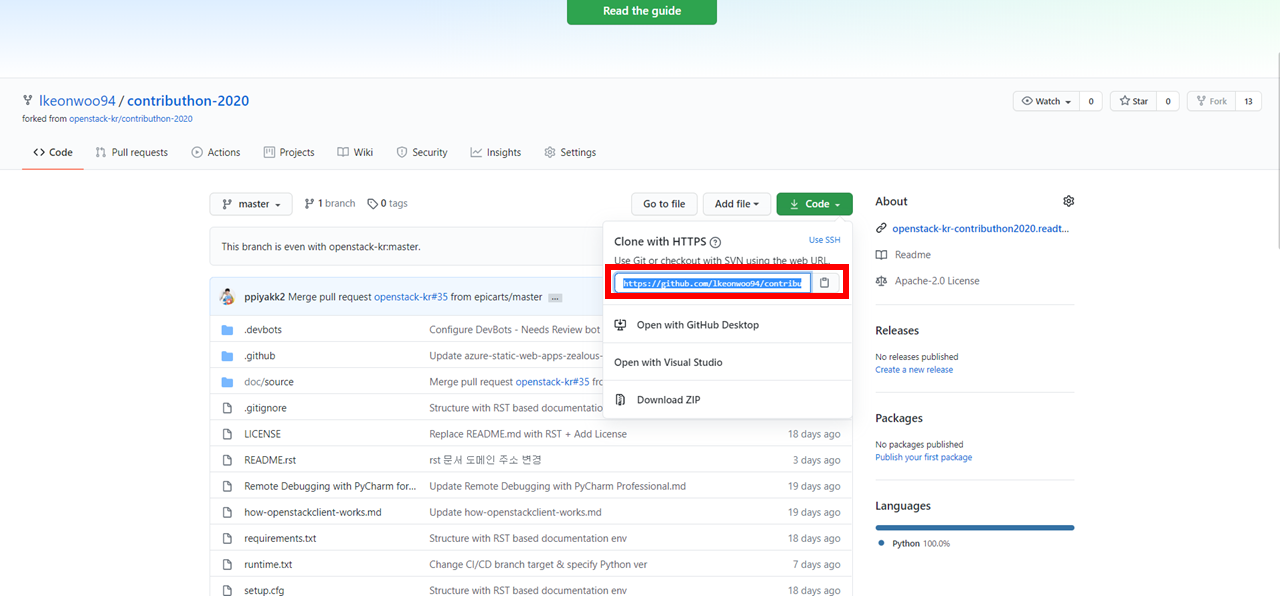This screenshot has height=596, width=1280.
Task: Open the doc/source folder
Action: click(x=269, y=381)
